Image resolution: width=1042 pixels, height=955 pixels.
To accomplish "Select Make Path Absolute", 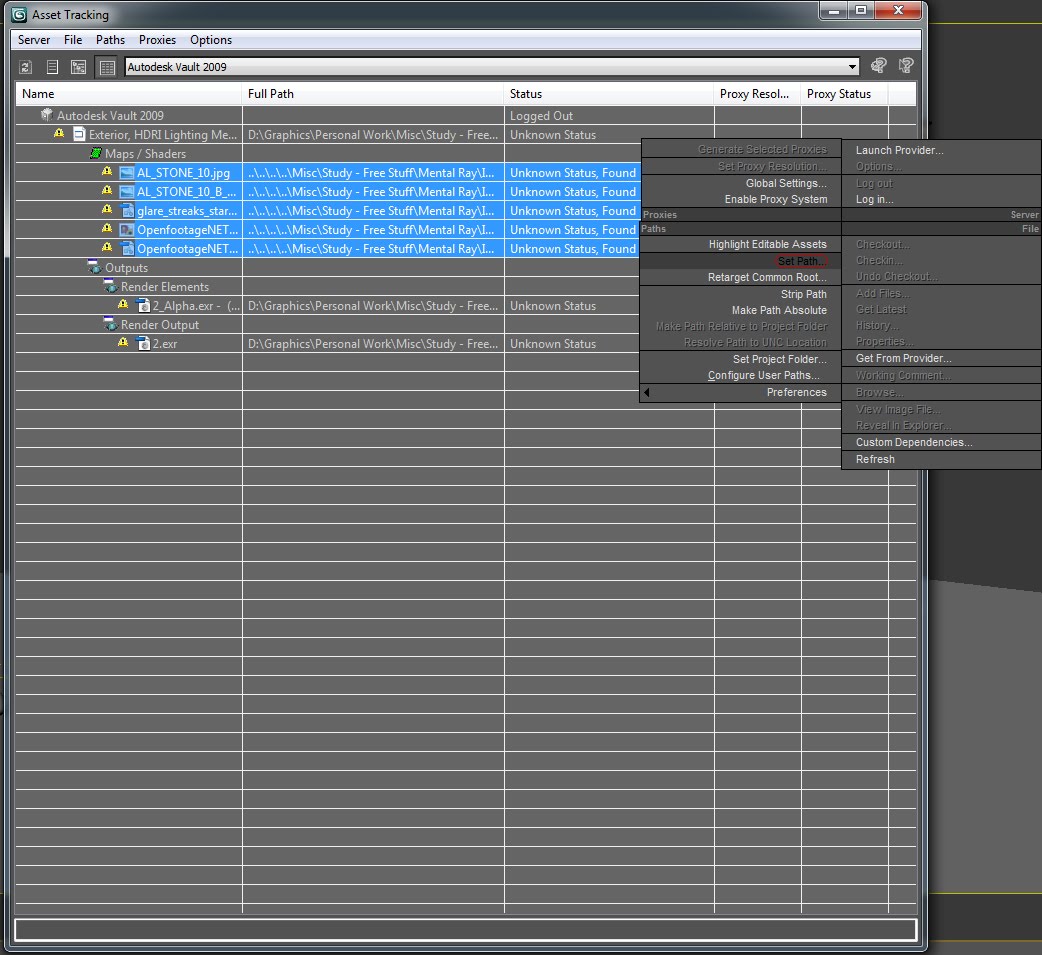I will click(779, 310).
